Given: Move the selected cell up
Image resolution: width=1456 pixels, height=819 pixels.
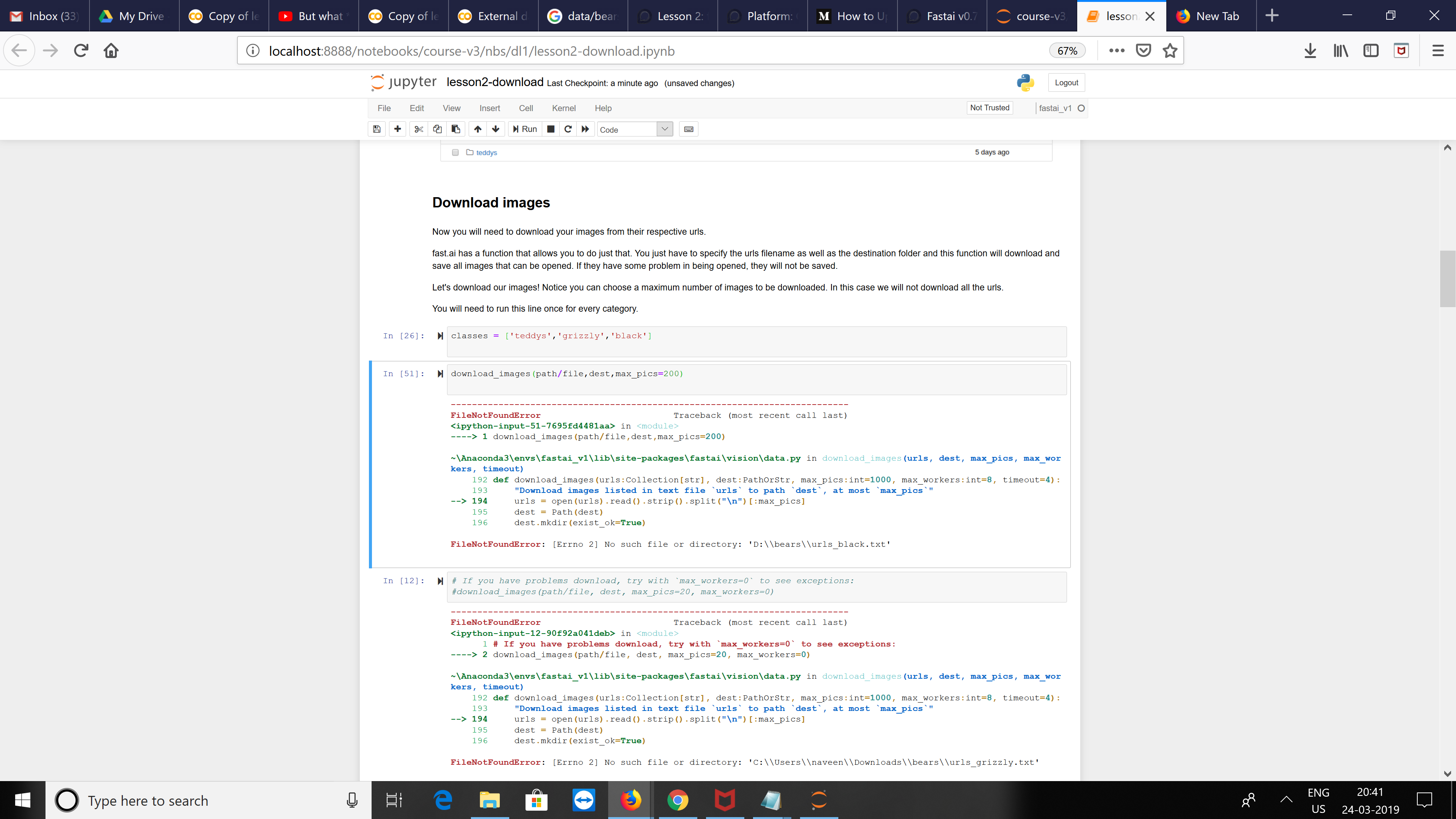Looking at the screenshot, I should tap(478, 129).
